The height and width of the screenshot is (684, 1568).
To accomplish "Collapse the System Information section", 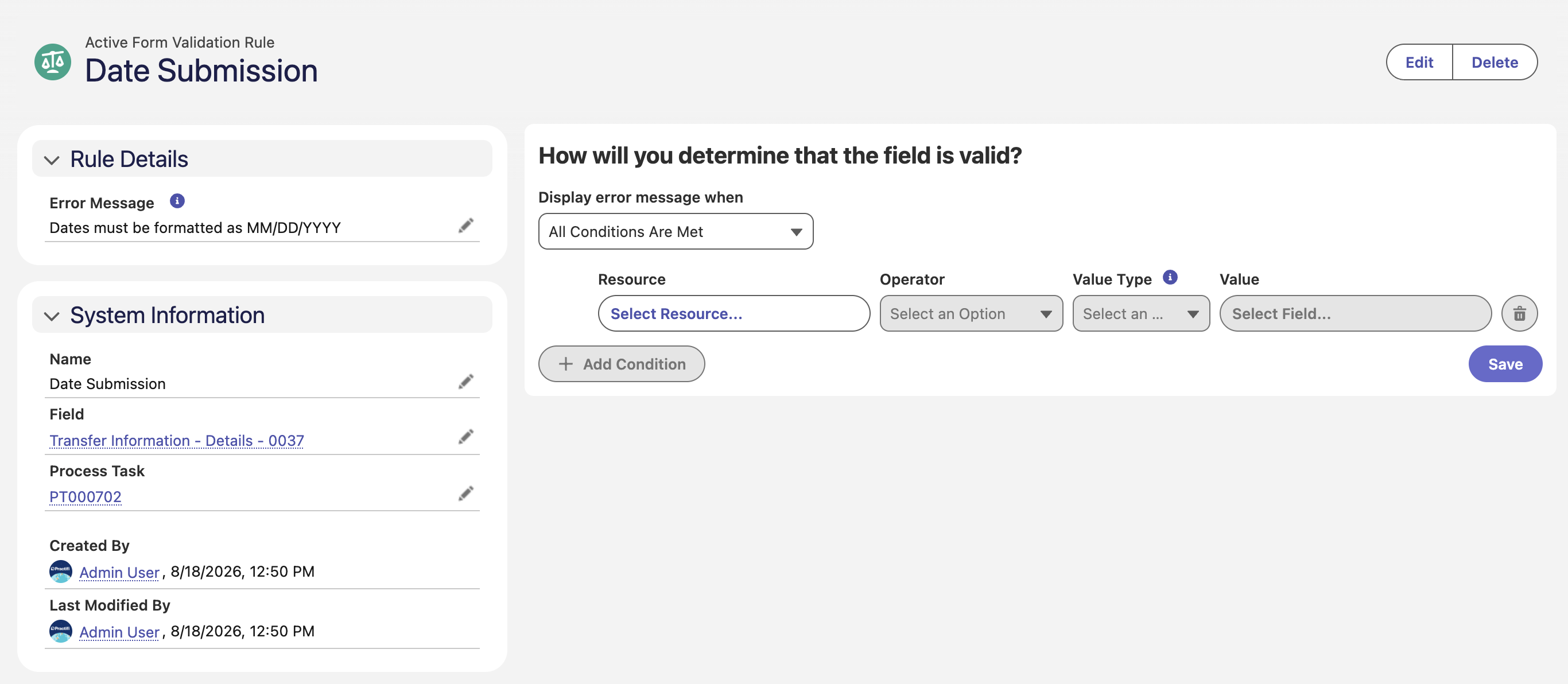I will [52, 316].
